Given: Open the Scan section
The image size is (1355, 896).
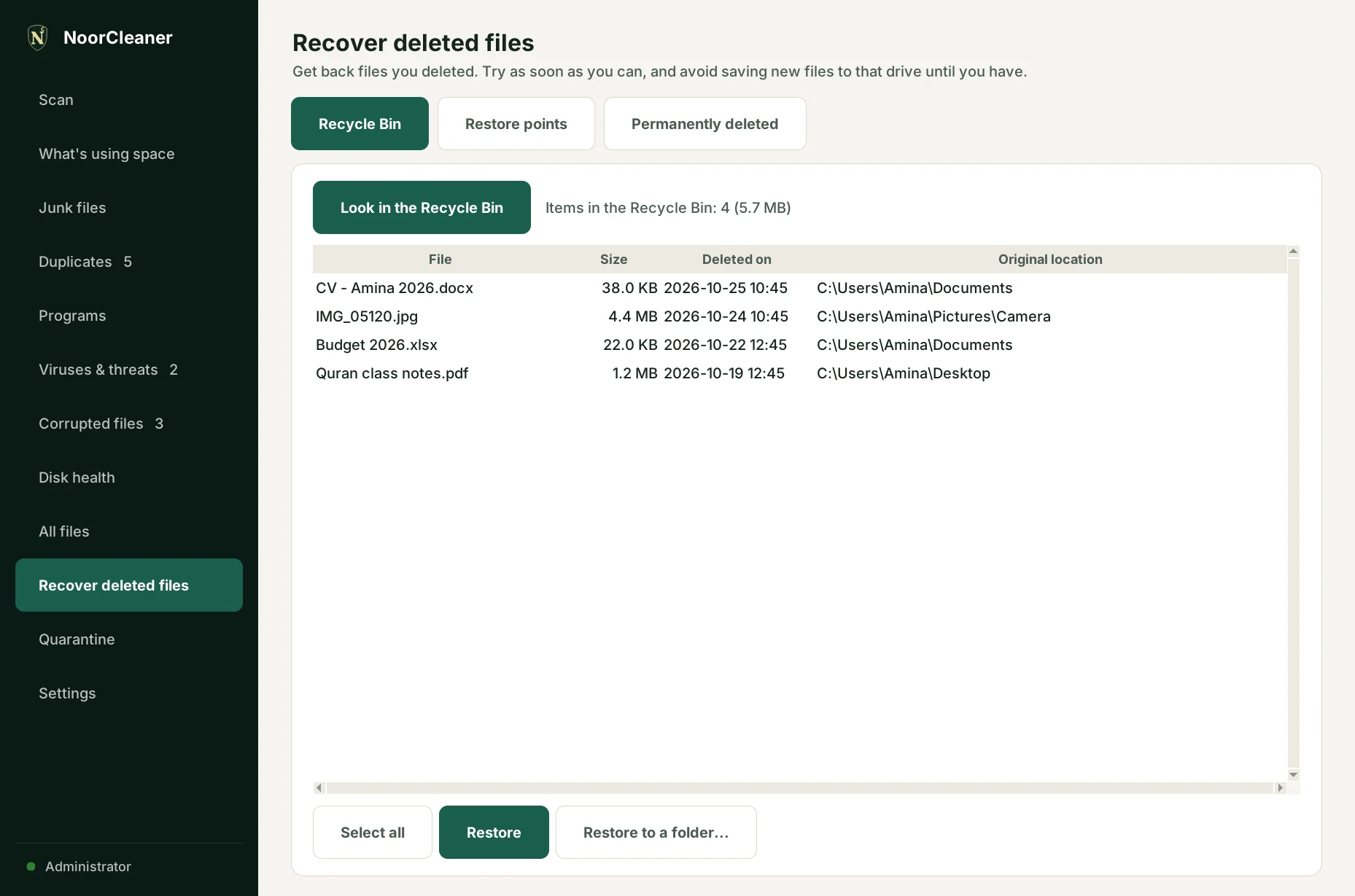Looking at the screenshot, I should 129,100.
